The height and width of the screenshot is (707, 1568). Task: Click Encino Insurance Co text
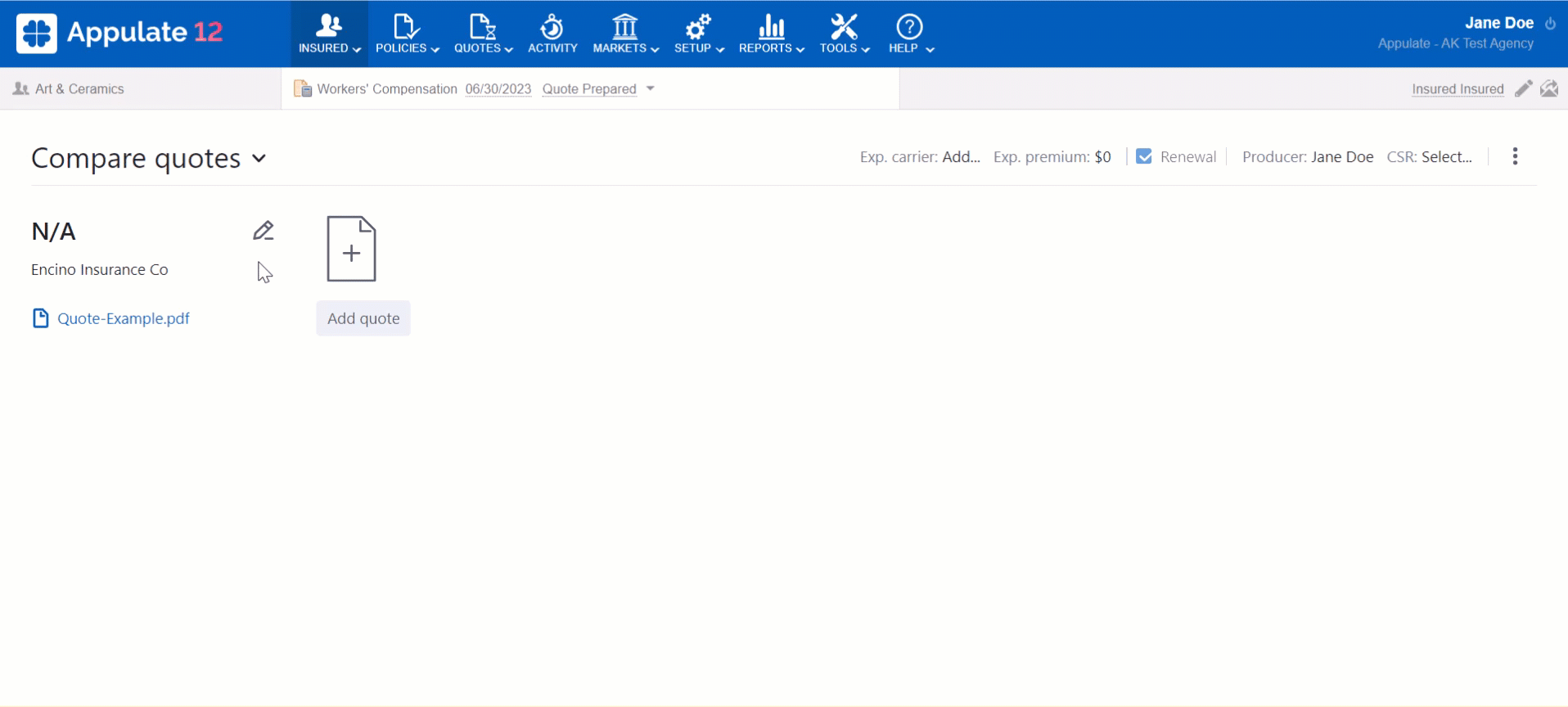(100, 270)
